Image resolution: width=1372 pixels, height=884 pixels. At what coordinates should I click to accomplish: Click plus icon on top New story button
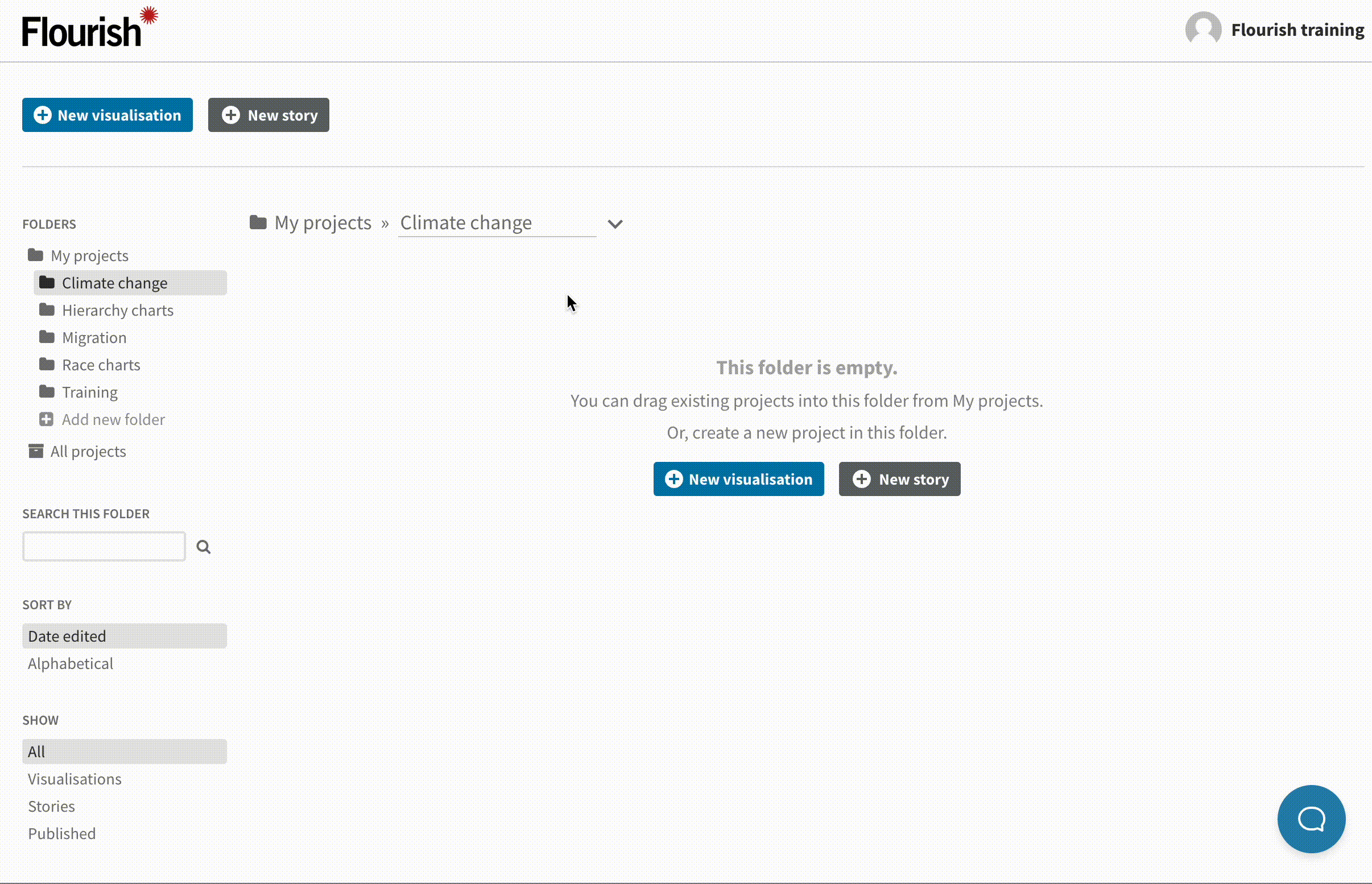coord(231,115)
